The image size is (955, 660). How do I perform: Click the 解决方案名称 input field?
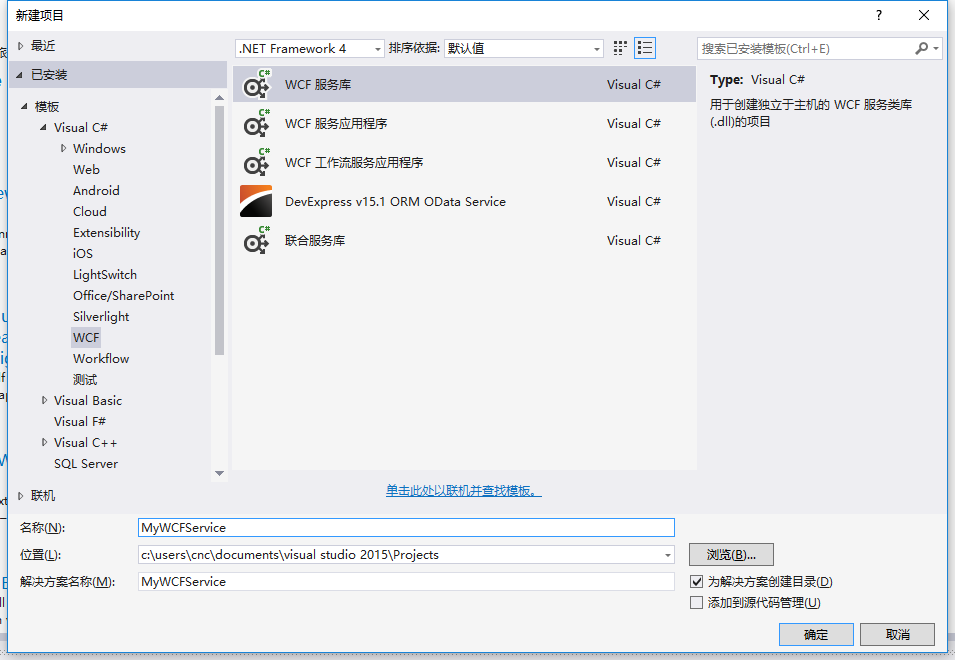pyautogui.click(x=406, y=581)
